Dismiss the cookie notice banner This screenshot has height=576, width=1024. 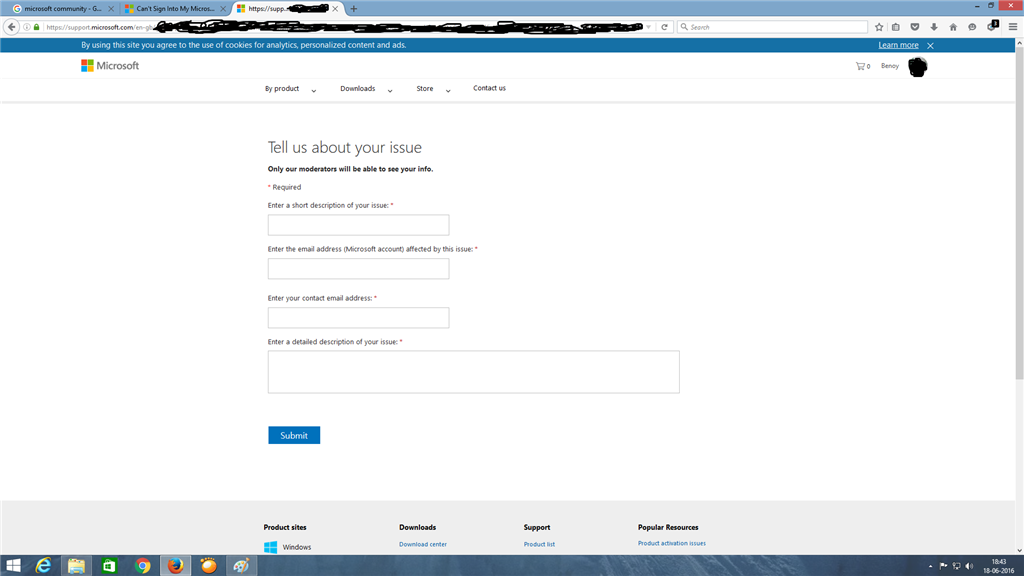931,45
